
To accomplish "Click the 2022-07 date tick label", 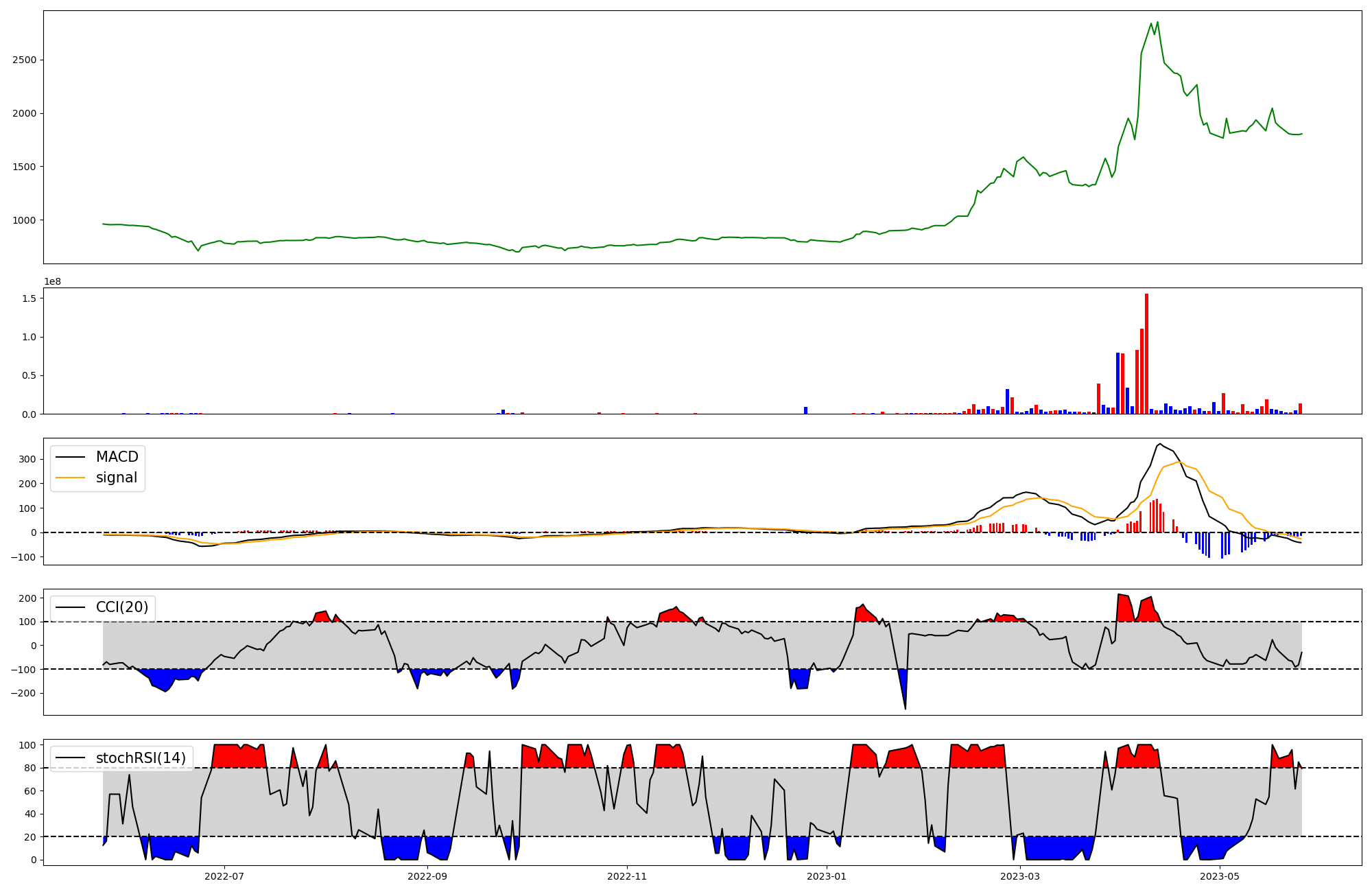I will [x=224, y=876].
